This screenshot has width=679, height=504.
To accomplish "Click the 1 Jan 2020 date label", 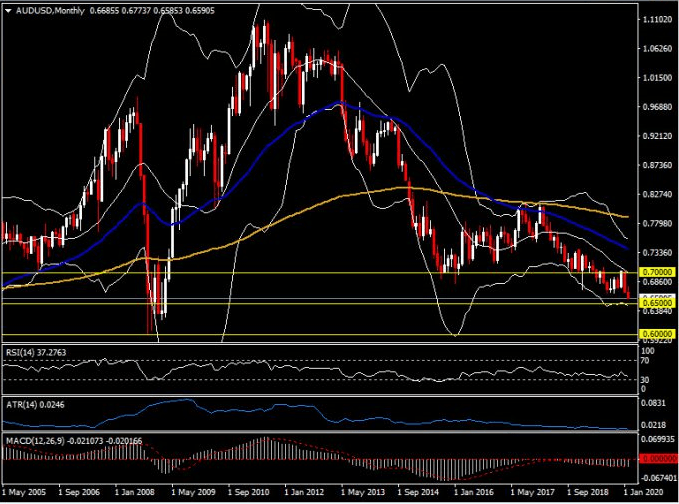I will pos(644,492).
